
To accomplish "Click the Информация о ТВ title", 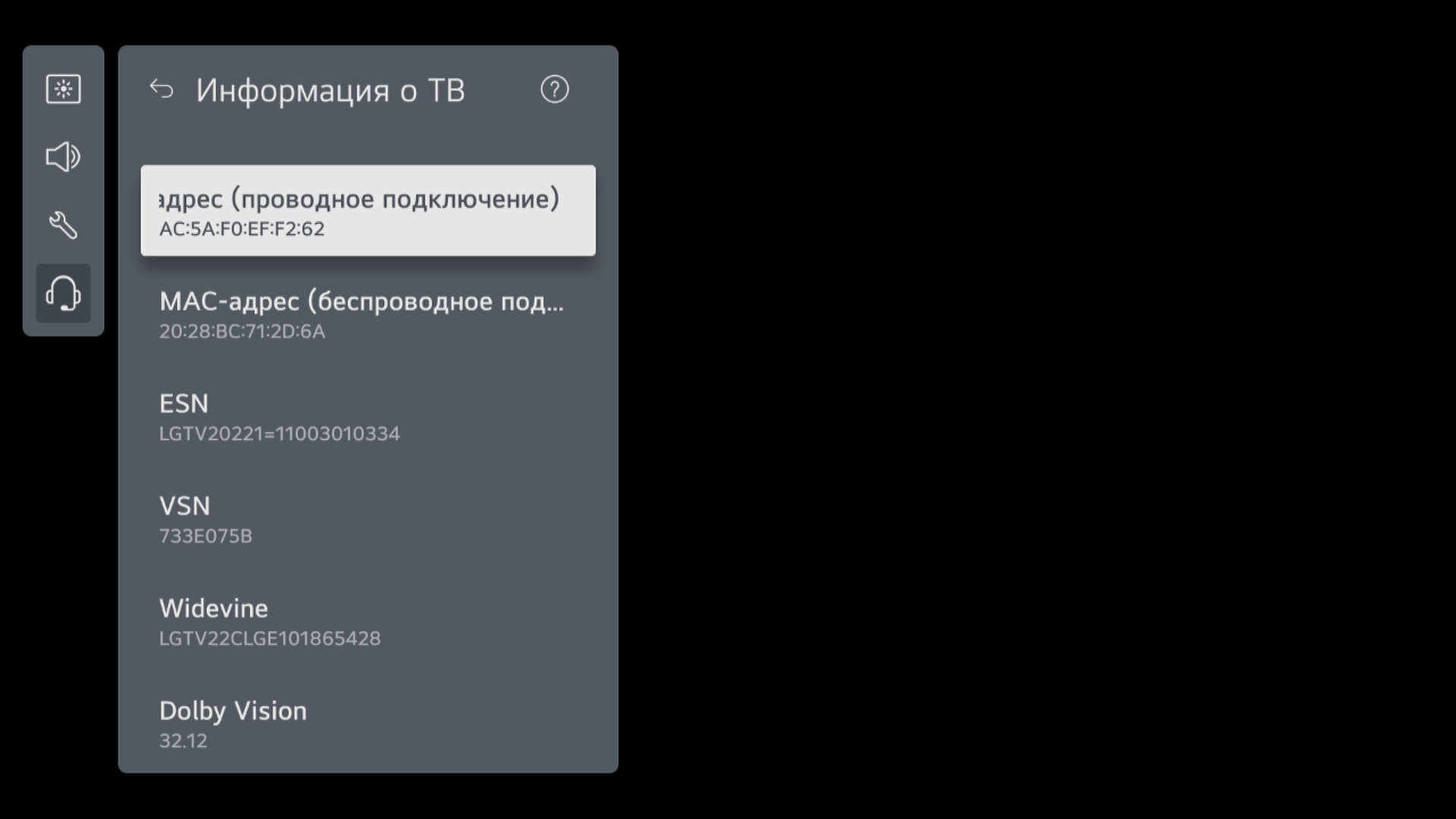I will point(331,90).
